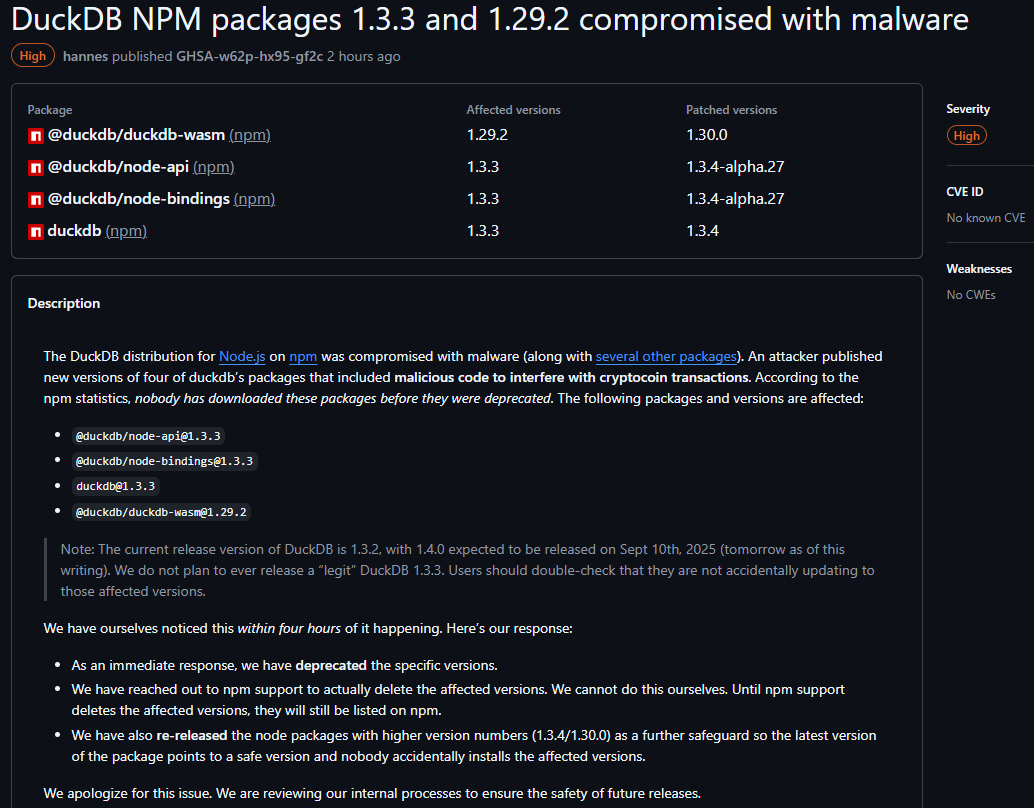
Task: Open author hannes profile link
Action: point(85,56)
